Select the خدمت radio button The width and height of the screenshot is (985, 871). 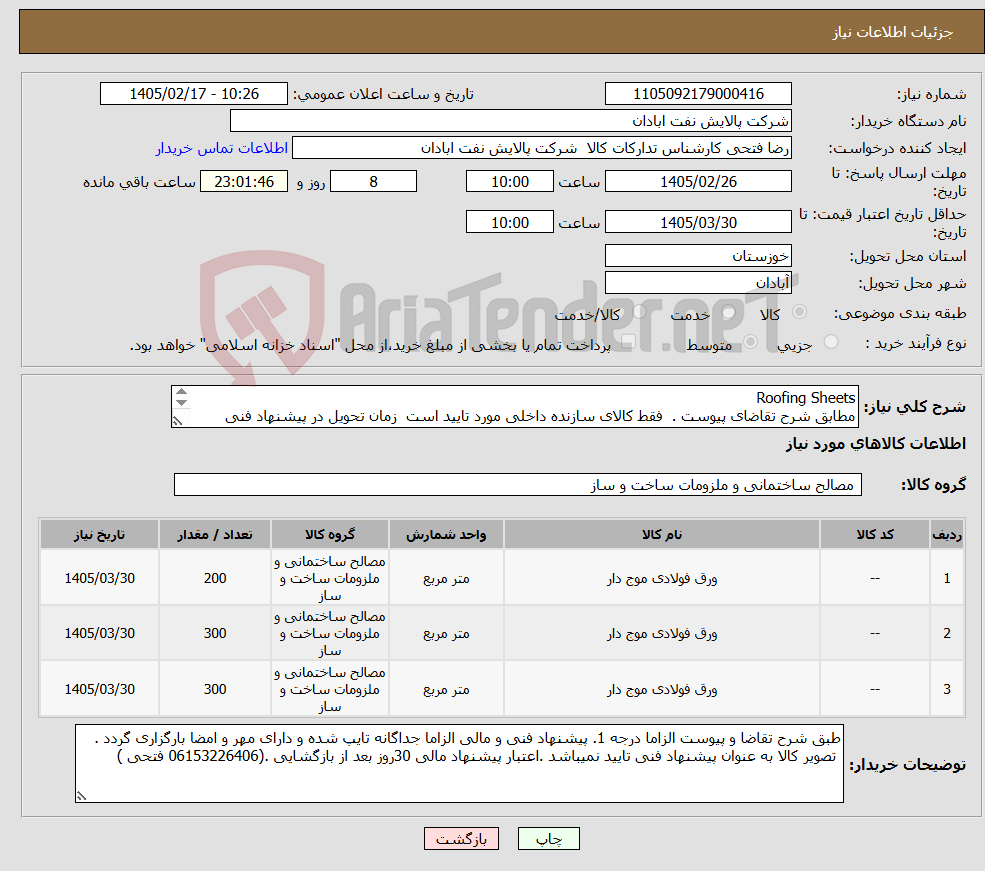[x=729, y=312]
